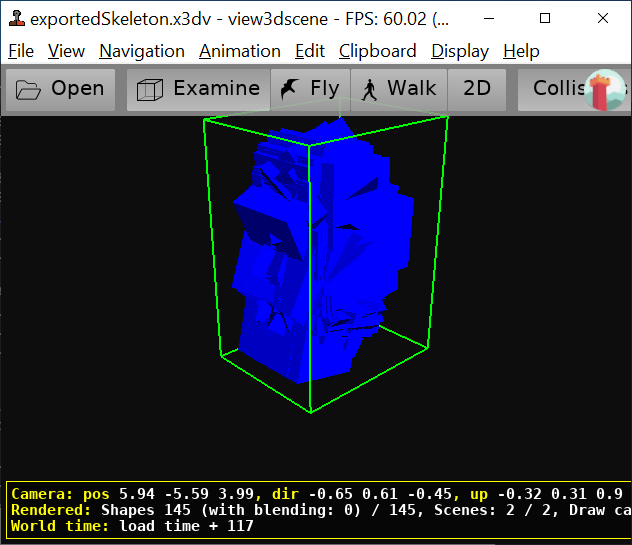Viewport: 632px width, 545px height.
Task: Open the File menu
Action: point(20,51)
